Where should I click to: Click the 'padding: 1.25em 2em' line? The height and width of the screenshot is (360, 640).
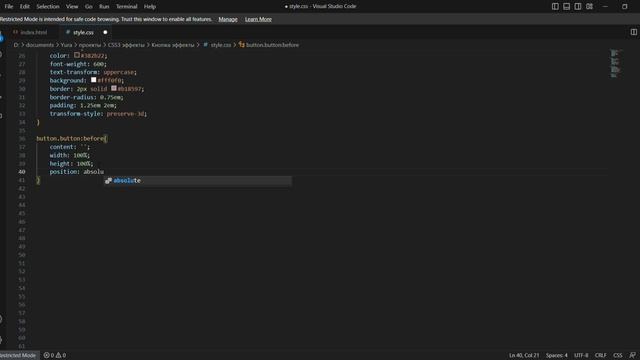83,105
